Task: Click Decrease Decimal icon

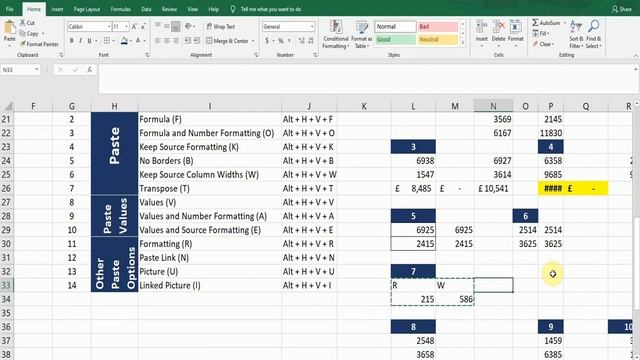Action: pyautogui.click(x=311, y=40)
